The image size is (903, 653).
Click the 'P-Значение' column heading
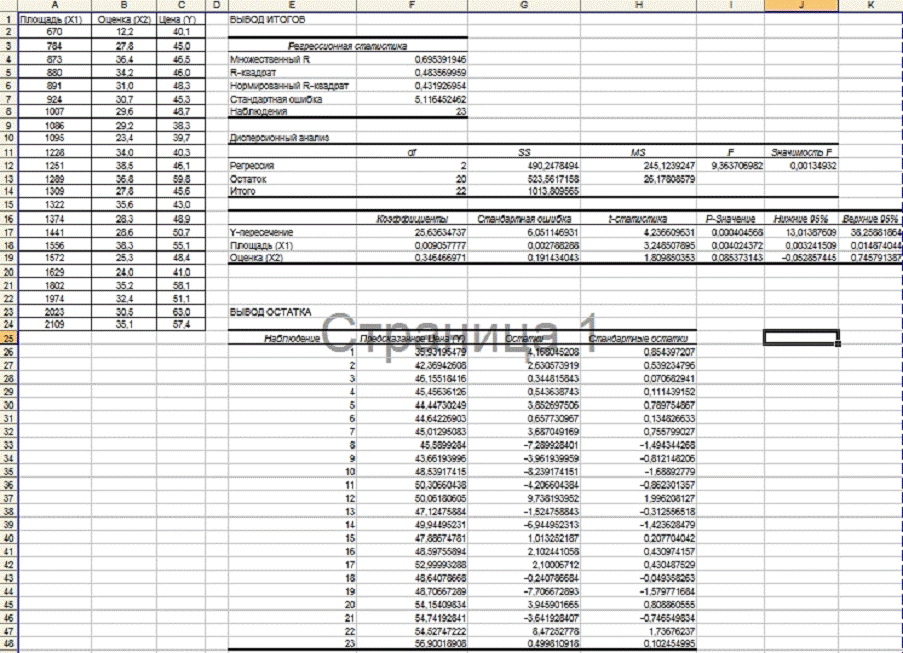pos(731,217)
